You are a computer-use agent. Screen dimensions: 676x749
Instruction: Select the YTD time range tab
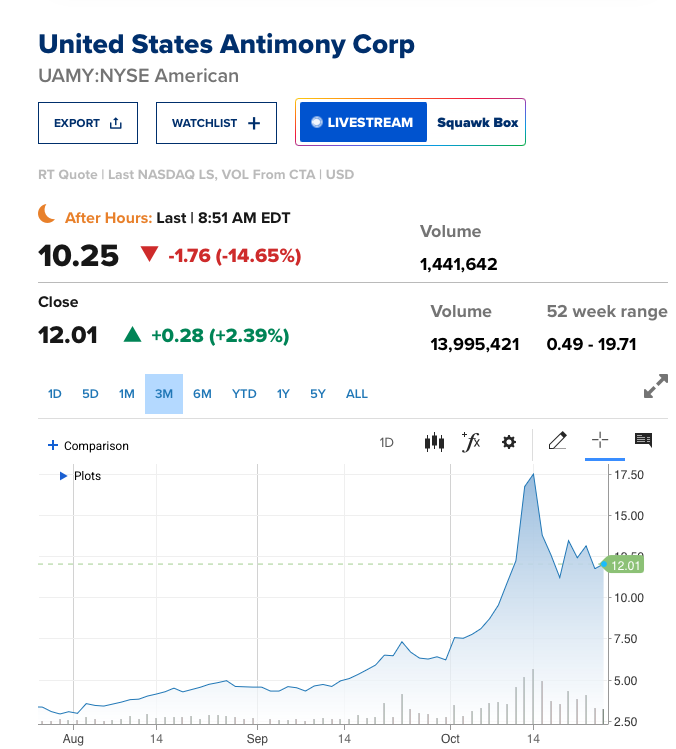[x=244, y=394]
